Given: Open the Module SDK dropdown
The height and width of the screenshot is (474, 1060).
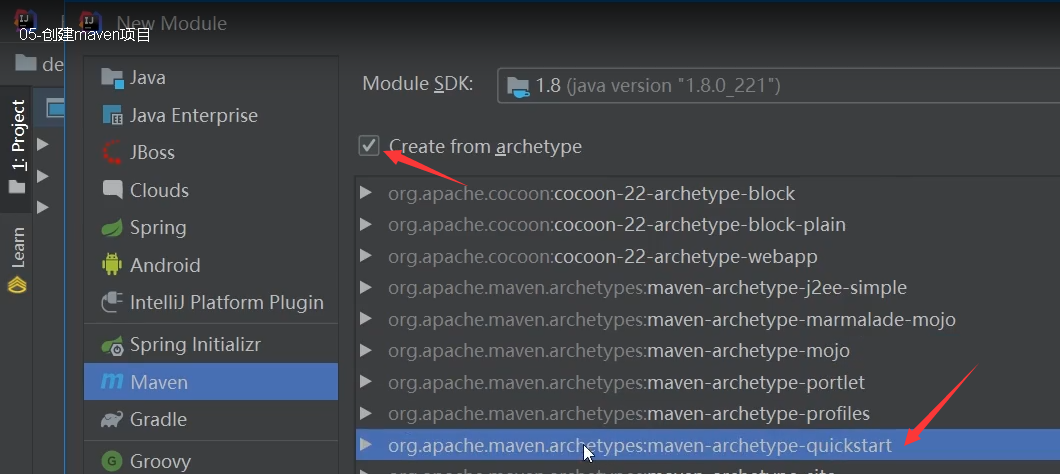Looking at the screenshot, I should pyautogui.click(x=778, y=85).
